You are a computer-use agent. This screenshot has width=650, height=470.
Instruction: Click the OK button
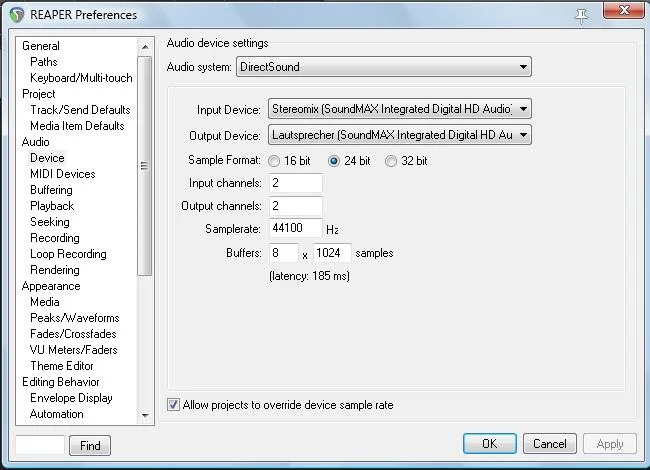490,444
